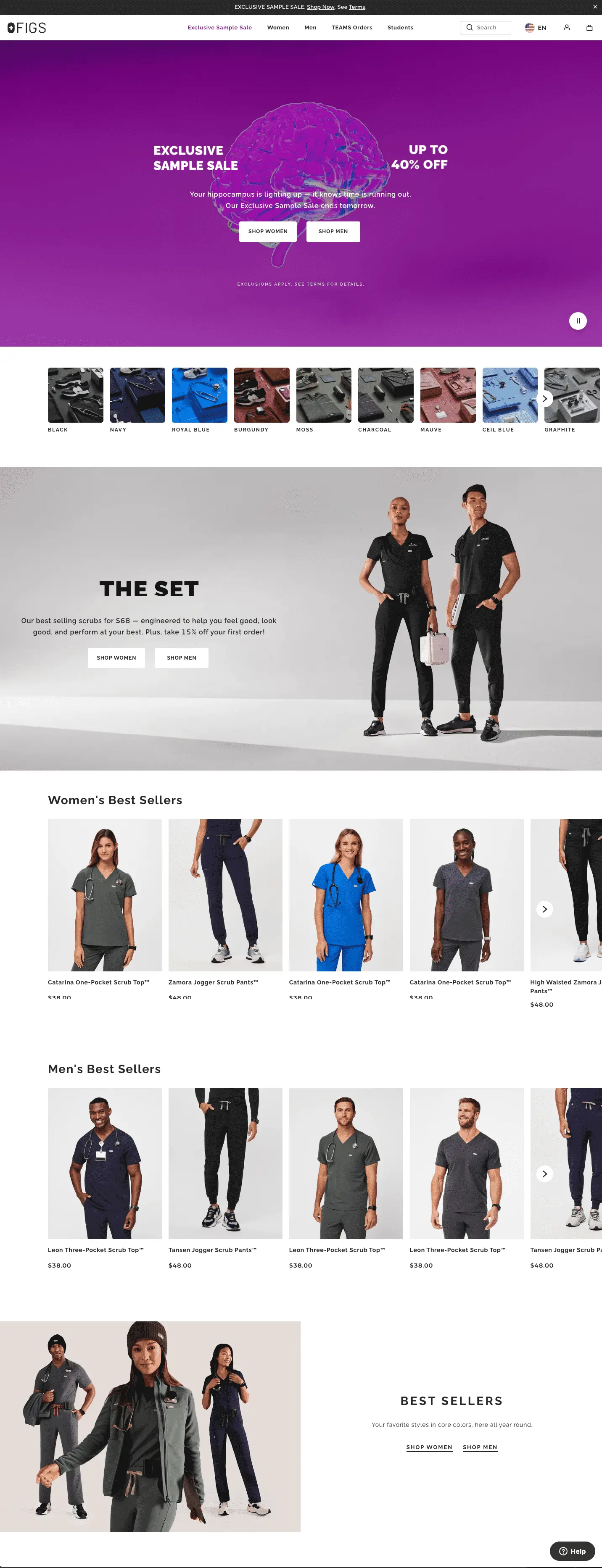This screenshot has height=1568, width=602.
Task: Open the Help chat widget
Action: pyautogui.click(x=572, y=1551)
